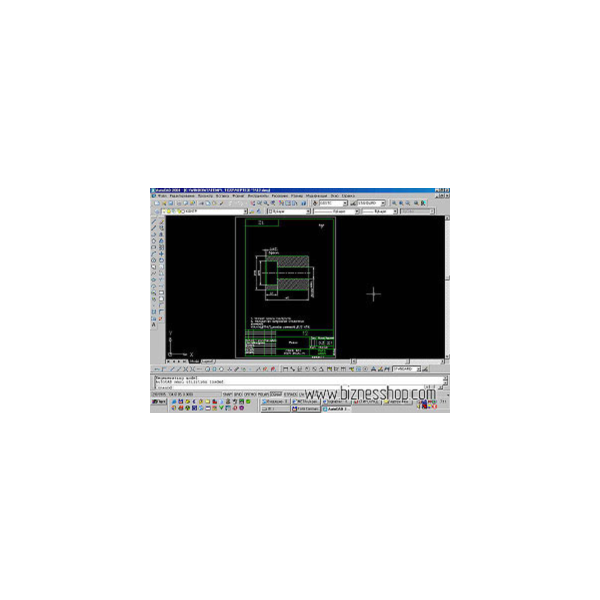Select the Spline draw tool

click(153, 273)
